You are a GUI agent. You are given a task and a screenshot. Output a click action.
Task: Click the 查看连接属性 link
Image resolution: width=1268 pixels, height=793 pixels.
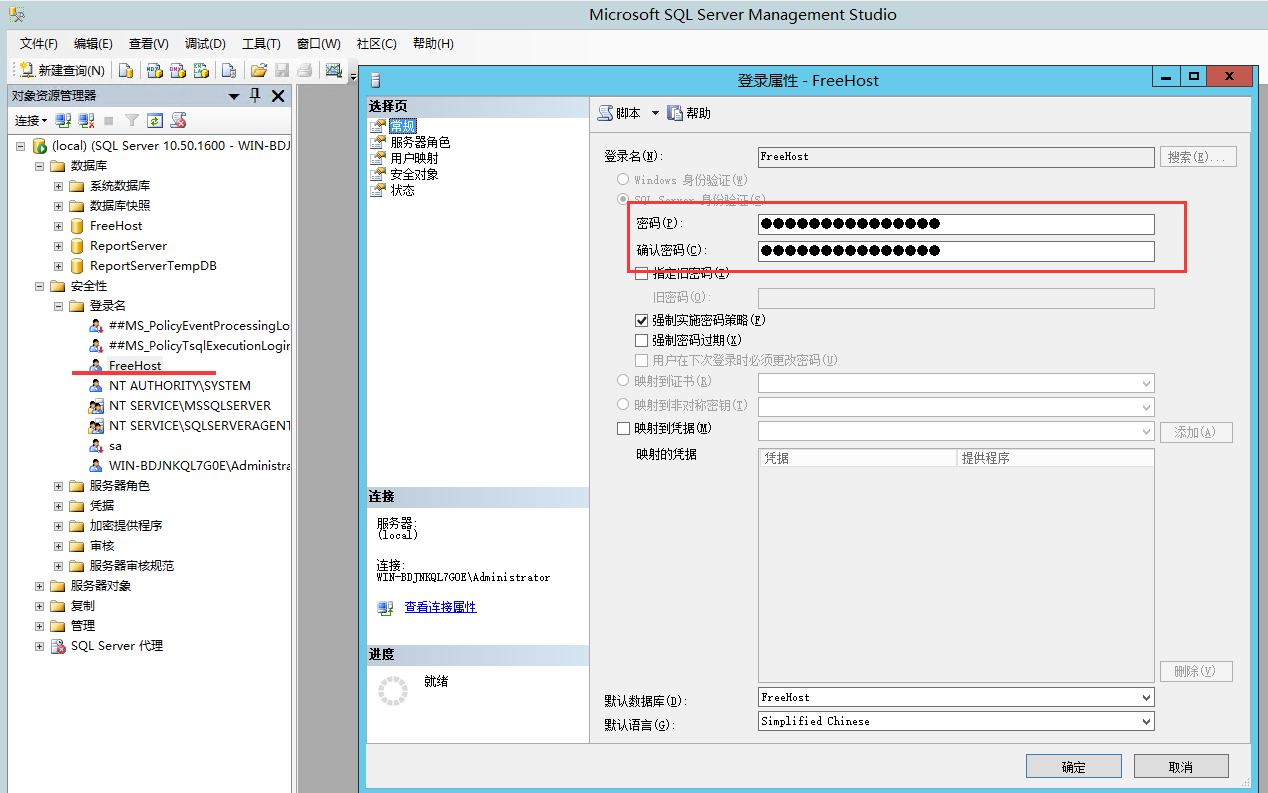(440, 607)
